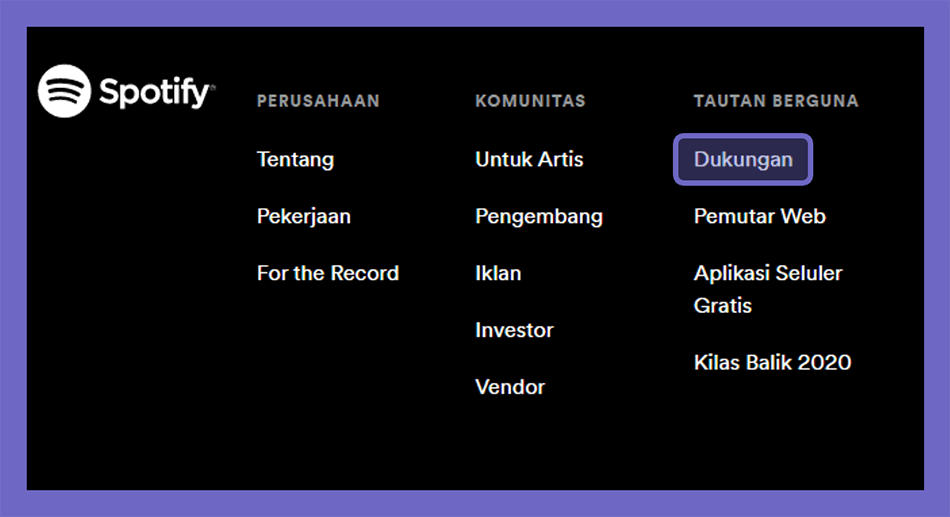Click the Spotify wordmark text

tap(154, 93)
